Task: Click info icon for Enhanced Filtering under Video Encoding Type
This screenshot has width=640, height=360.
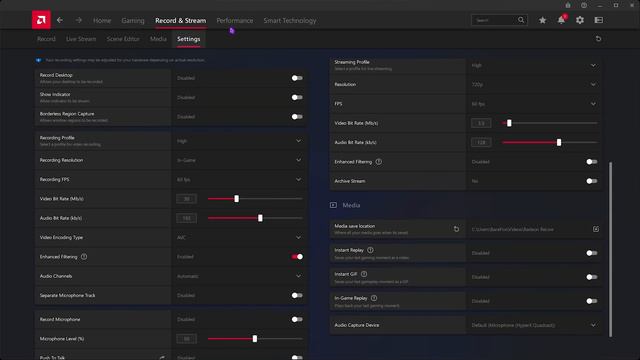Action: click(84, 257)
